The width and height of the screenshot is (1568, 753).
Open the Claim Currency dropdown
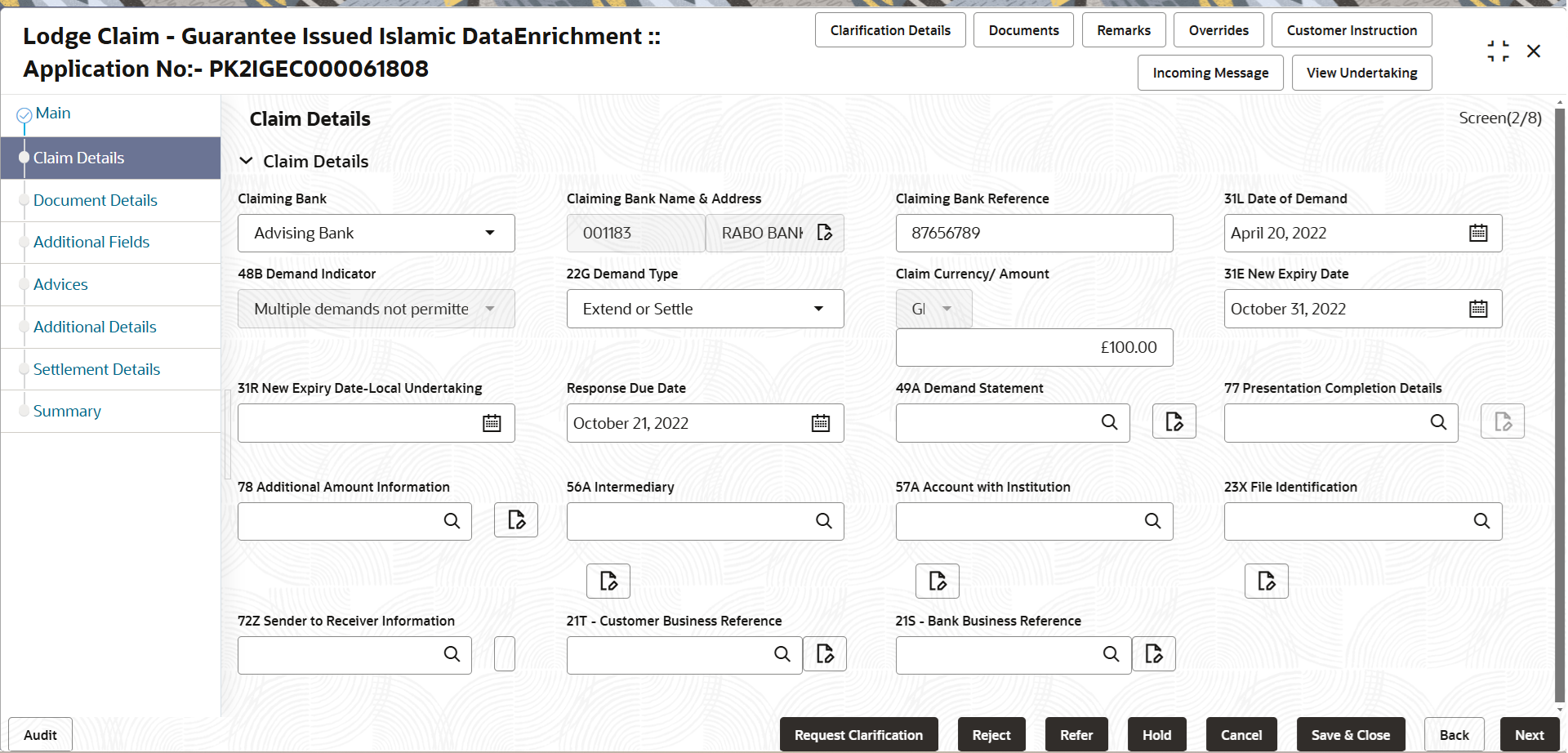(933, 309)
